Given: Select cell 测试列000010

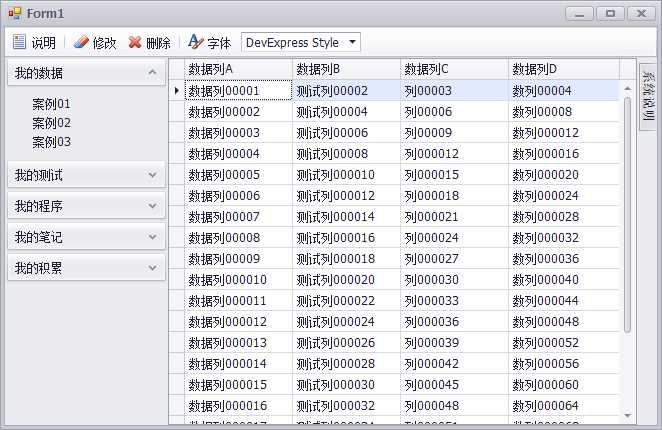Looking at the screenshot, I should (346, 174).
